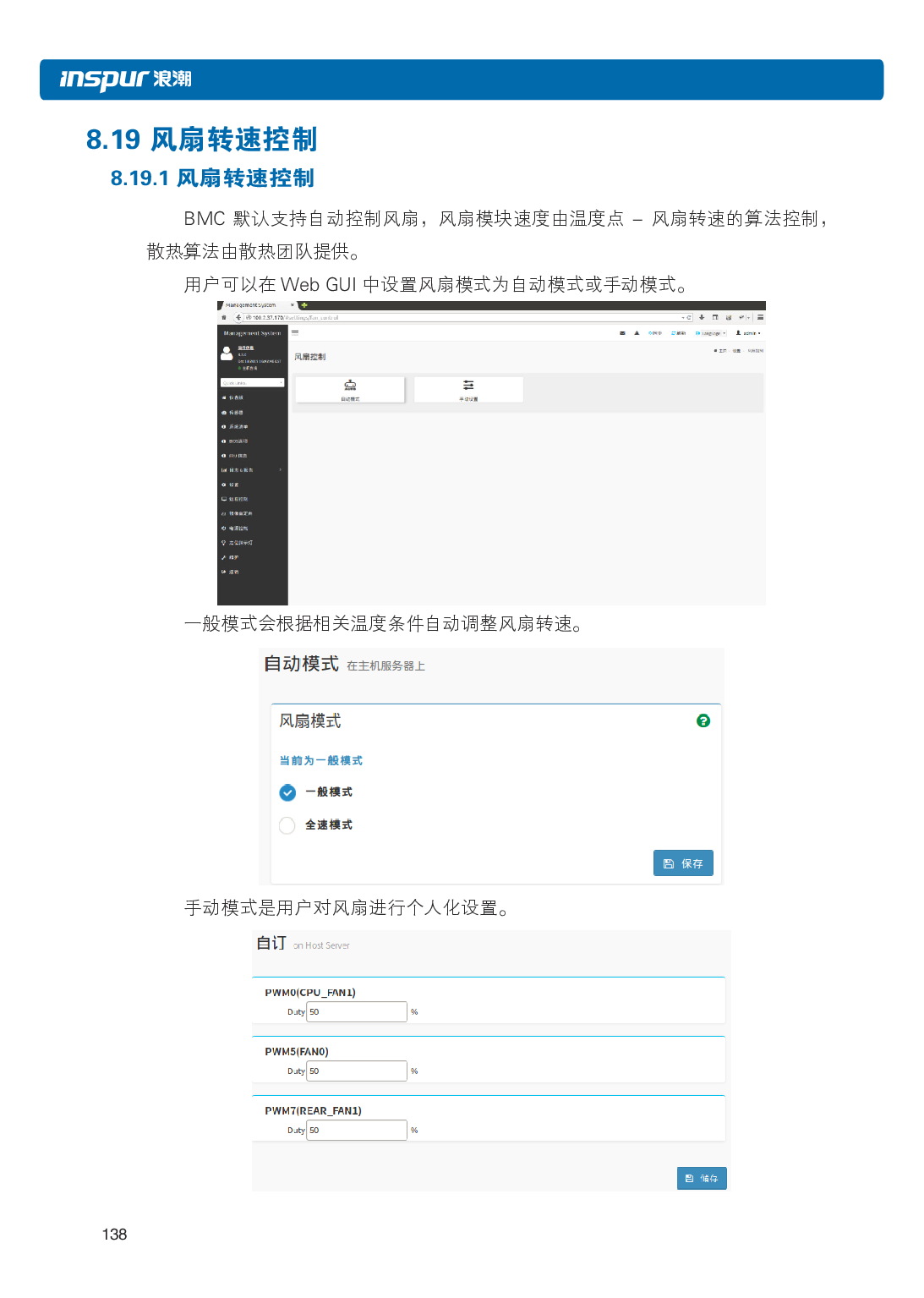The image size is (924, 1298).
Task: Click the PWM5(FAN0) Duty input field
Action: 356,1071
